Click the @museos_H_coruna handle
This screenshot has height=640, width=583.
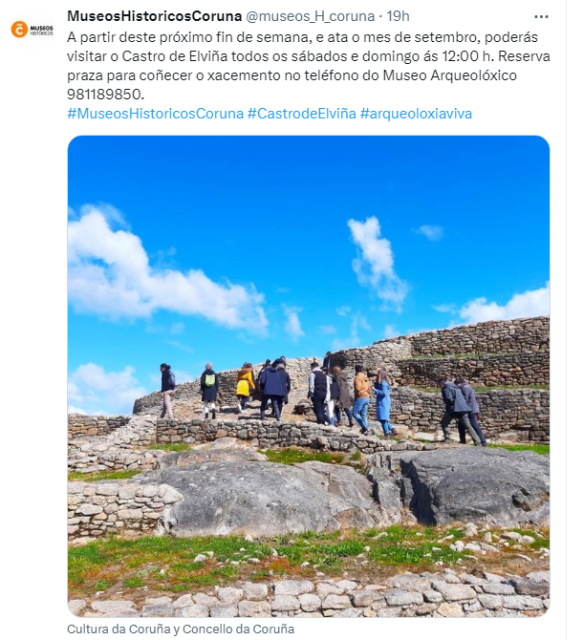point(310,16)
